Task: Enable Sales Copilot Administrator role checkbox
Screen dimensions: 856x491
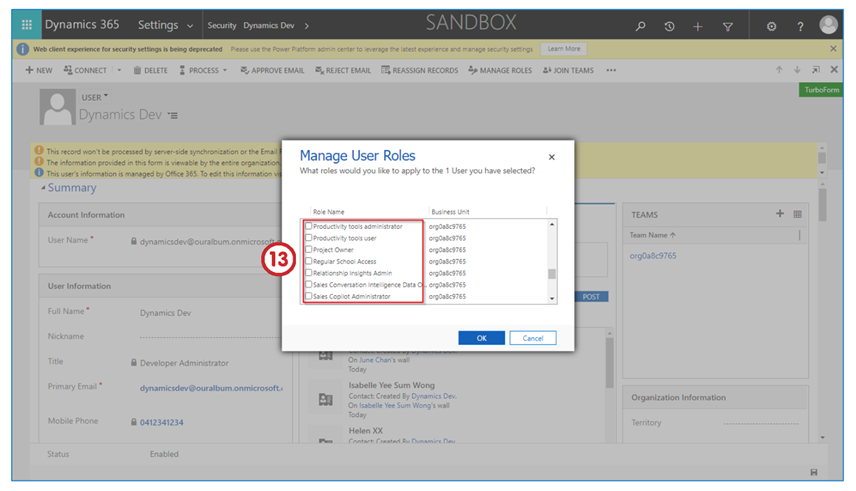Action: click(309, 297)
